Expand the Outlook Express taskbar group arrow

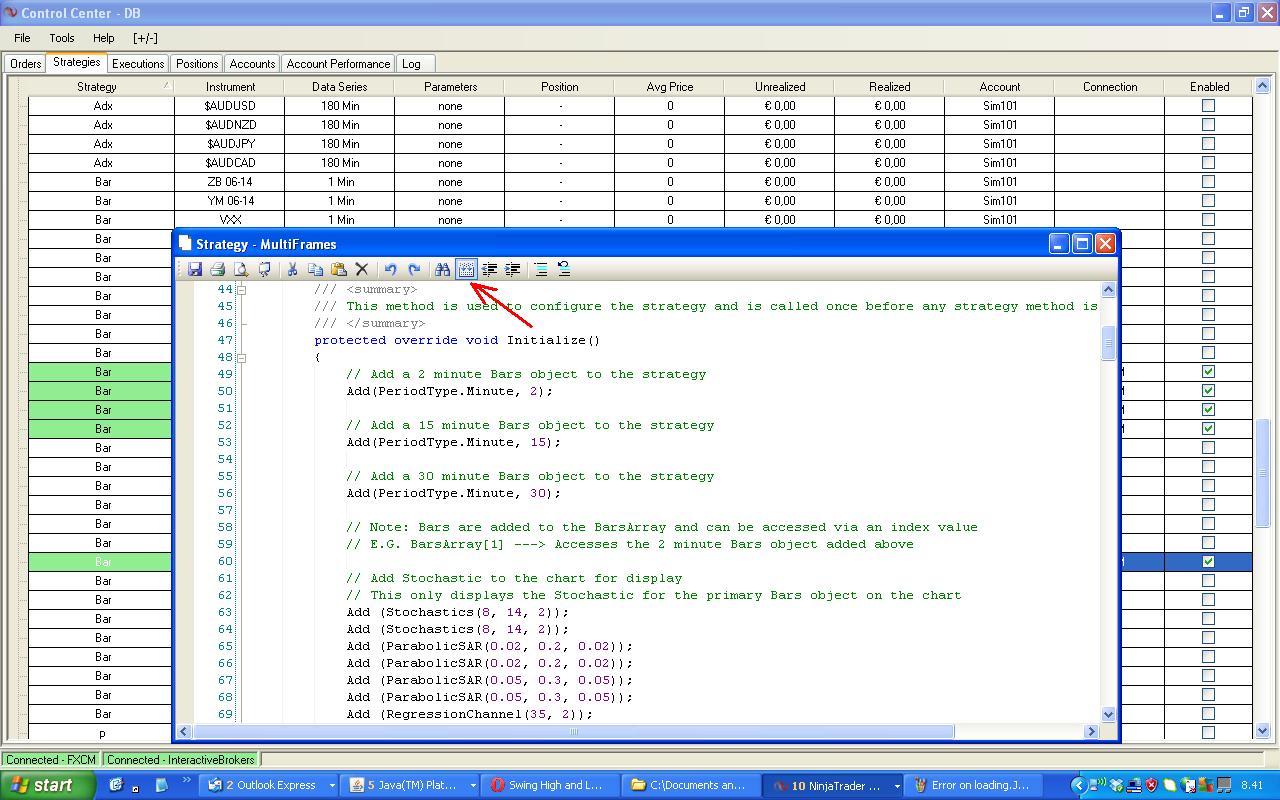(332, 785)
